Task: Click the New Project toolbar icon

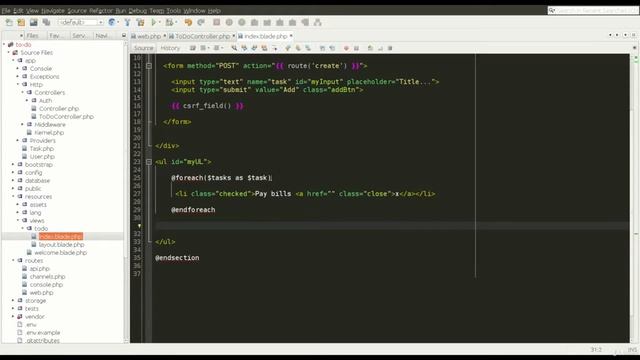Action: click(21, 22)
